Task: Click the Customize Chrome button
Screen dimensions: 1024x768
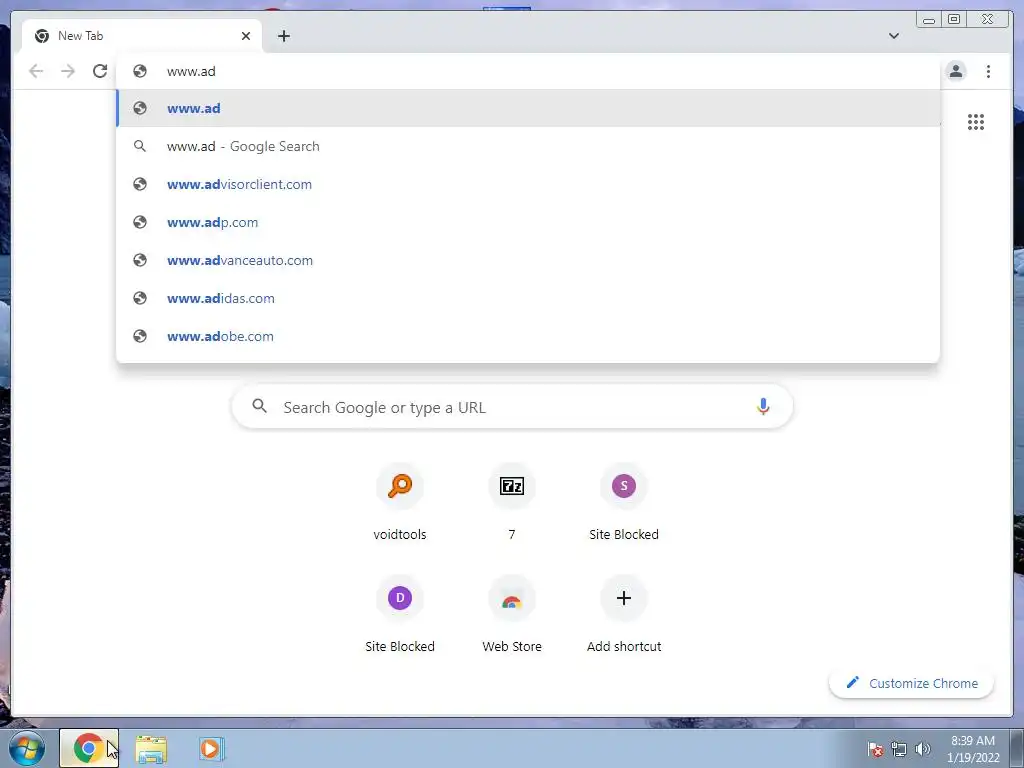Action: pyautogui.click(x=911, y=683)
